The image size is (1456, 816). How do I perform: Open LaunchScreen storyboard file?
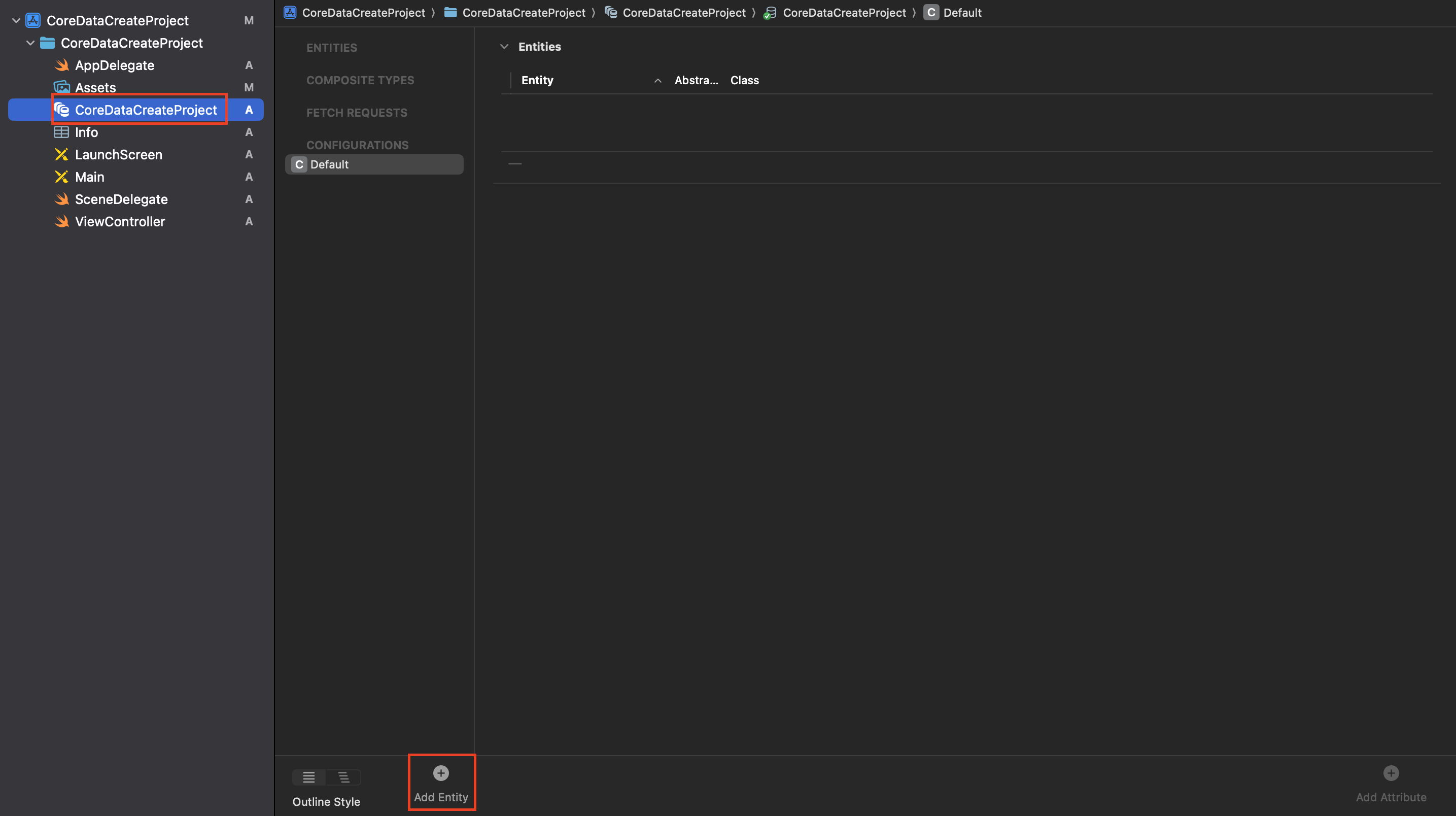click(x=118, y=154)
